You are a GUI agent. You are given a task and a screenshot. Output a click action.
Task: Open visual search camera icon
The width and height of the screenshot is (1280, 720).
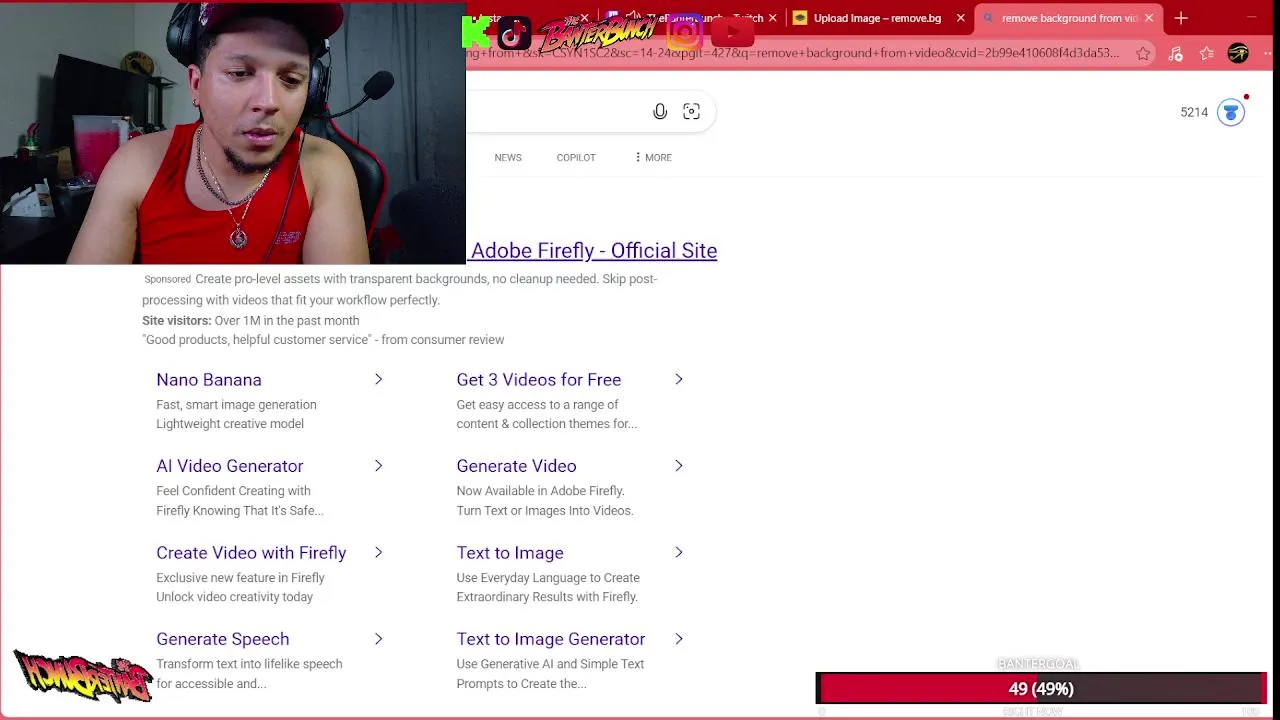click(x=691, y=112)
